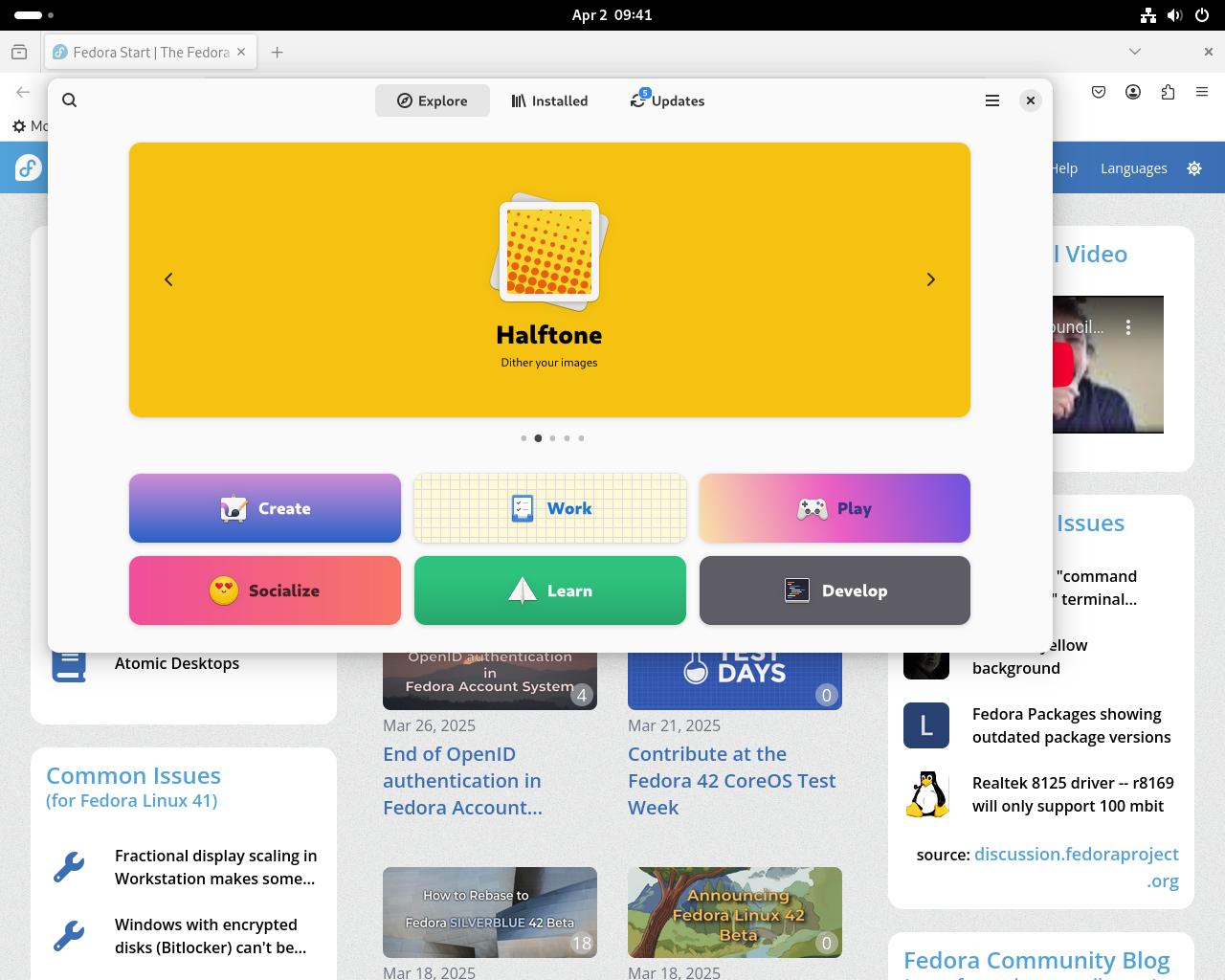Open the Realtek 8125 driver topic

pos(1073,794)
